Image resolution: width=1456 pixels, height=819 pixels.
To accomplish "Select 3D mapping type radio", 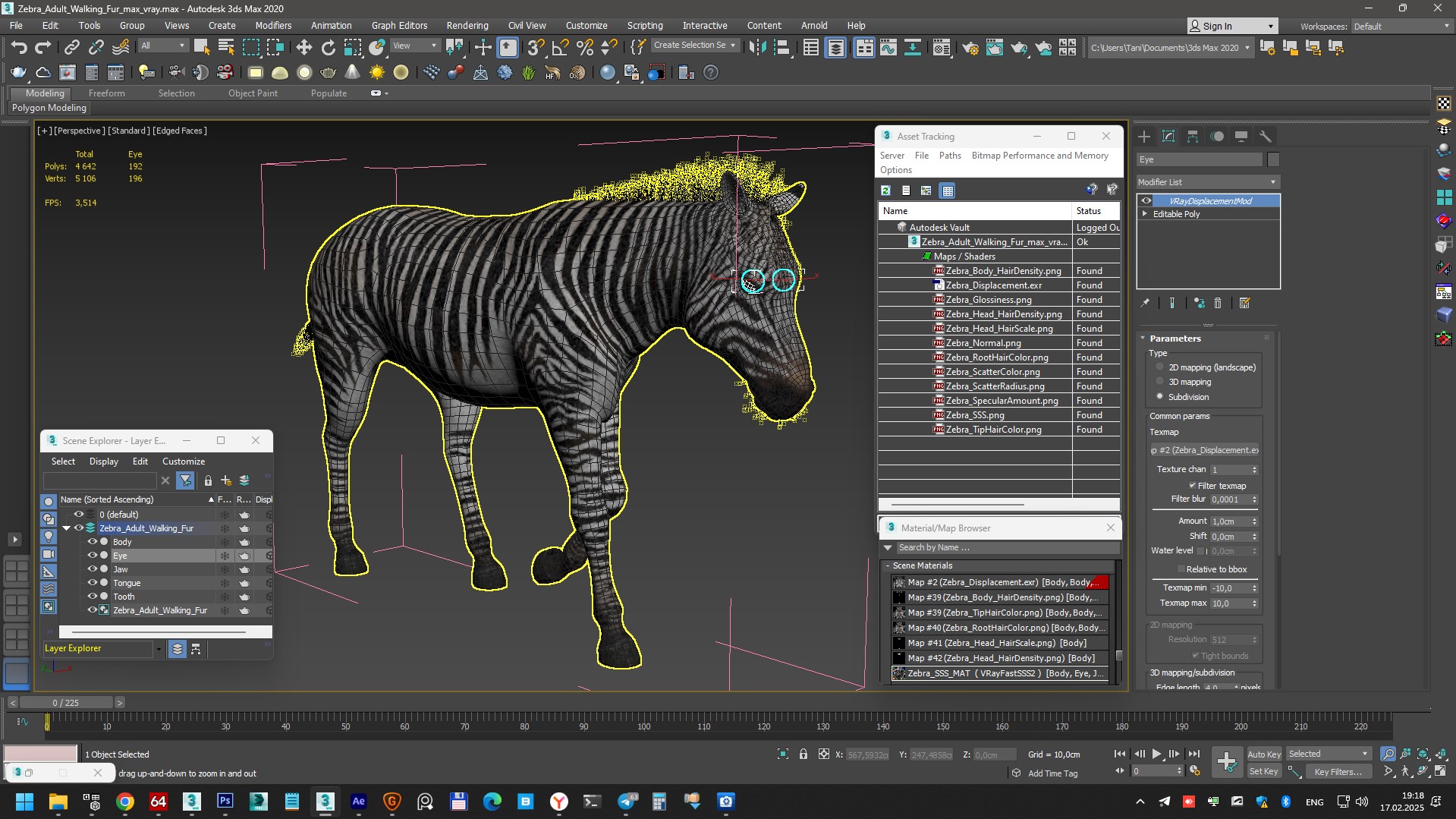I will coord(1159,382).
